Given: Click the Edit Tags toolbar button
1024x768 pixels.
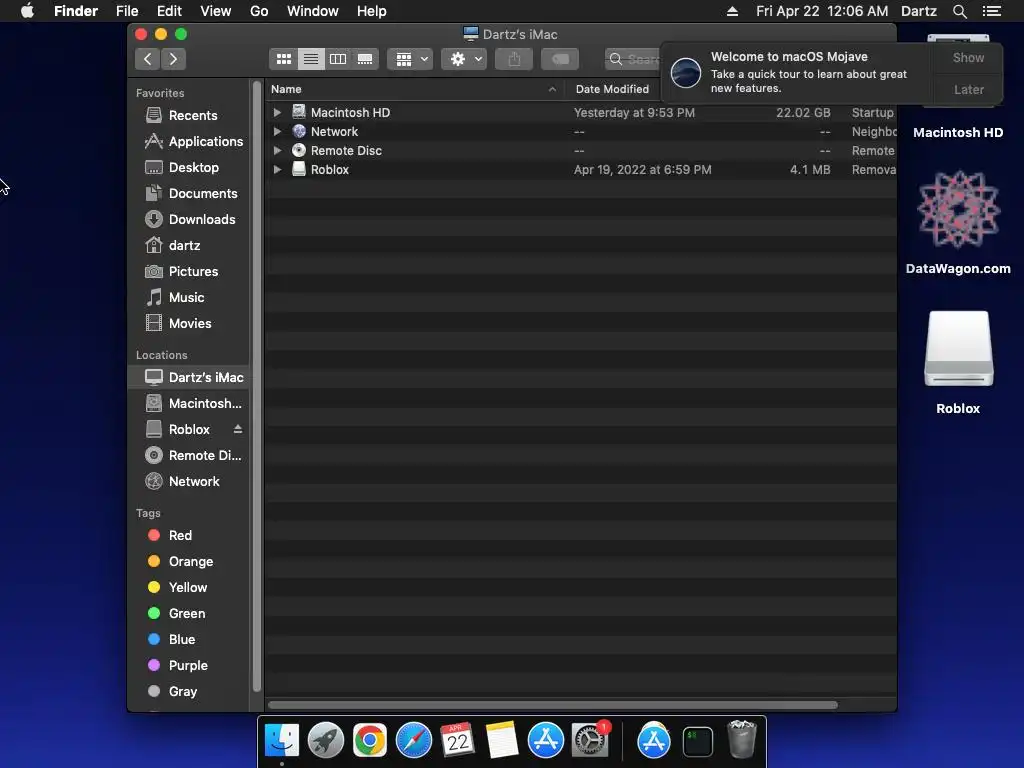Looking at the screenshot, I should pyautogui.click(x=560, y=59).
